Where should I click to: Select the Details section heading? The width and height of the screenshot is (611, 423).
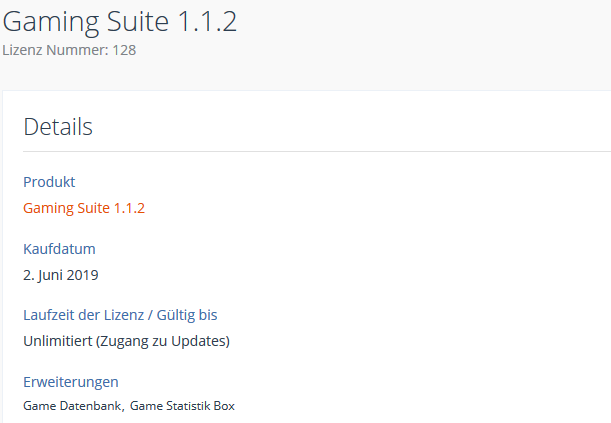[58, 127]
